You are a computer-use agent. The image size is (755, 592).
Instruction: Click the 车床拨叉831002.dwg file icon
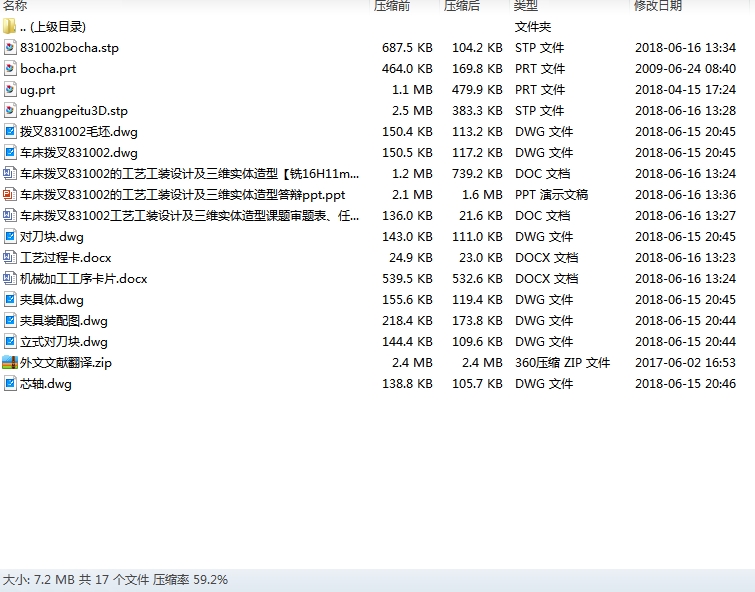[10, 153]
